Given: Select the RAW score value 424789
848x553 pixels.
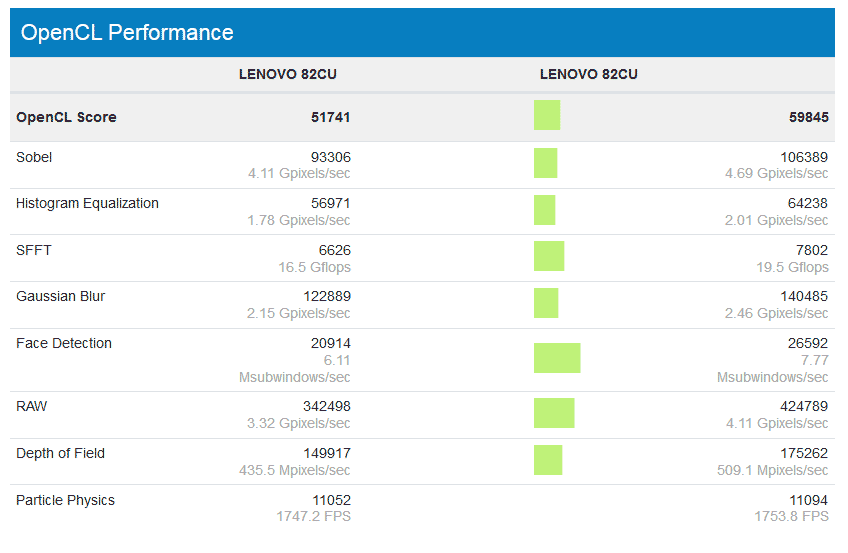Looking at the screenshot, I should pyautogui.click(x=804, y=406).
